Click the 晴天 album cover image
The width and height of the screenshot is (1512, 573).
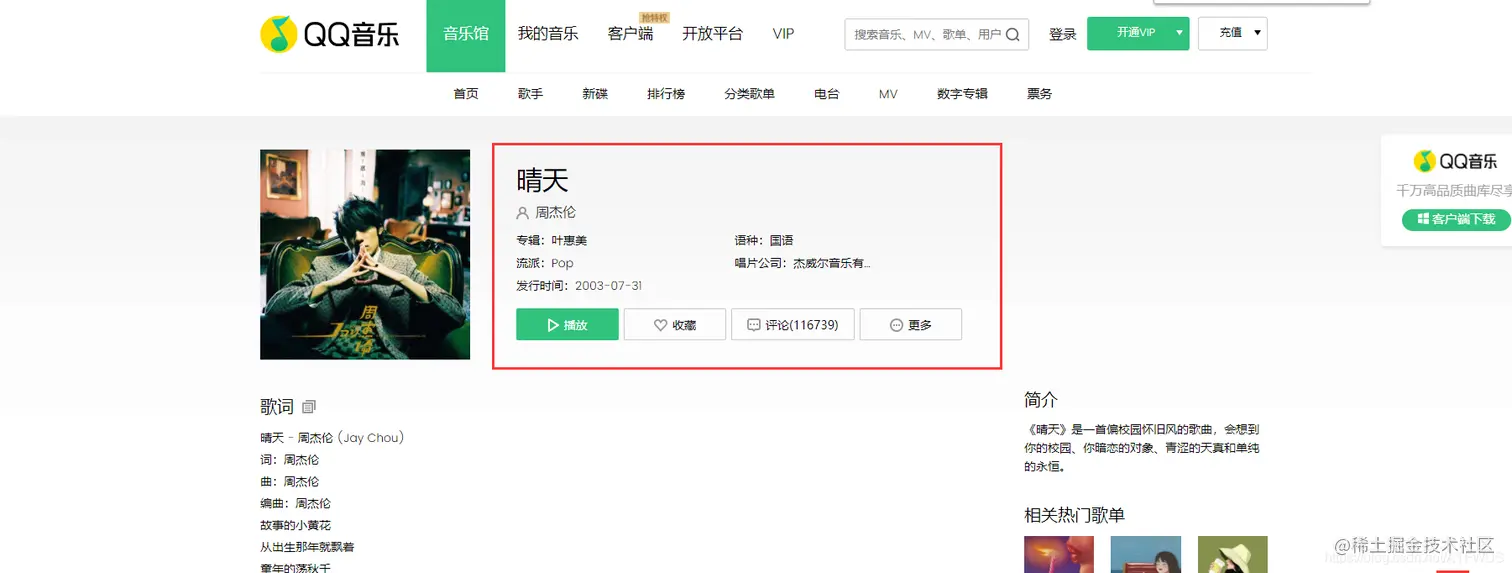click(x=365, y=254)
